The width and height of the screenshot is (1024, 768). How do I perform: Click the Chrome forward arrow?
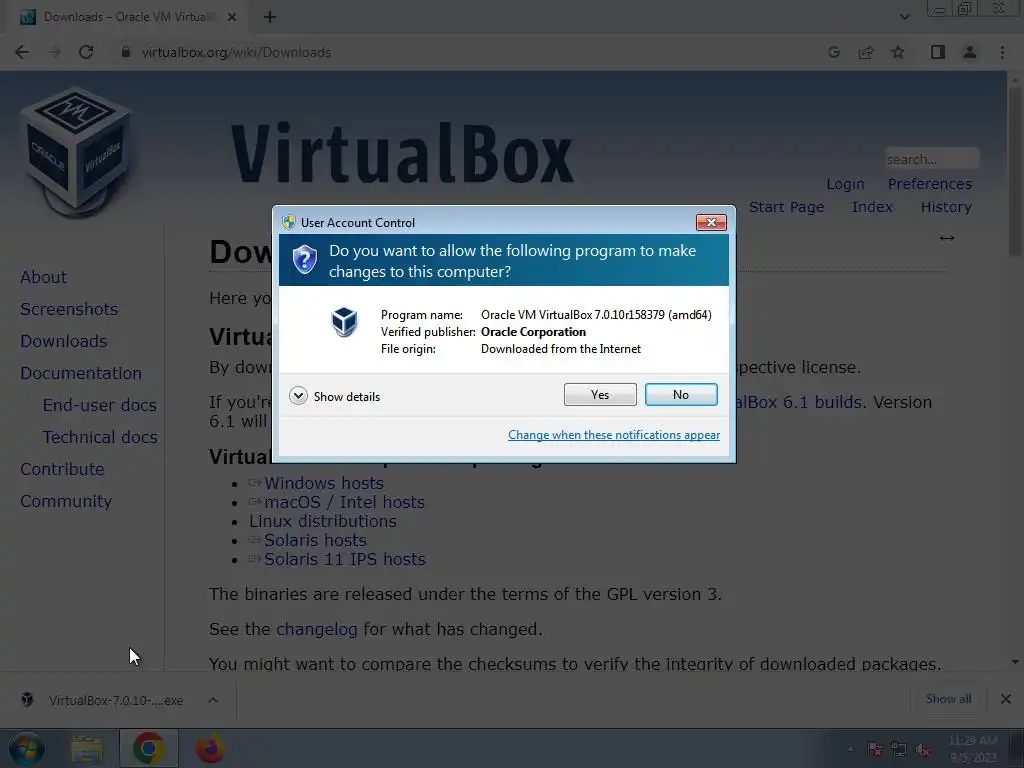(x=54, y=52)
